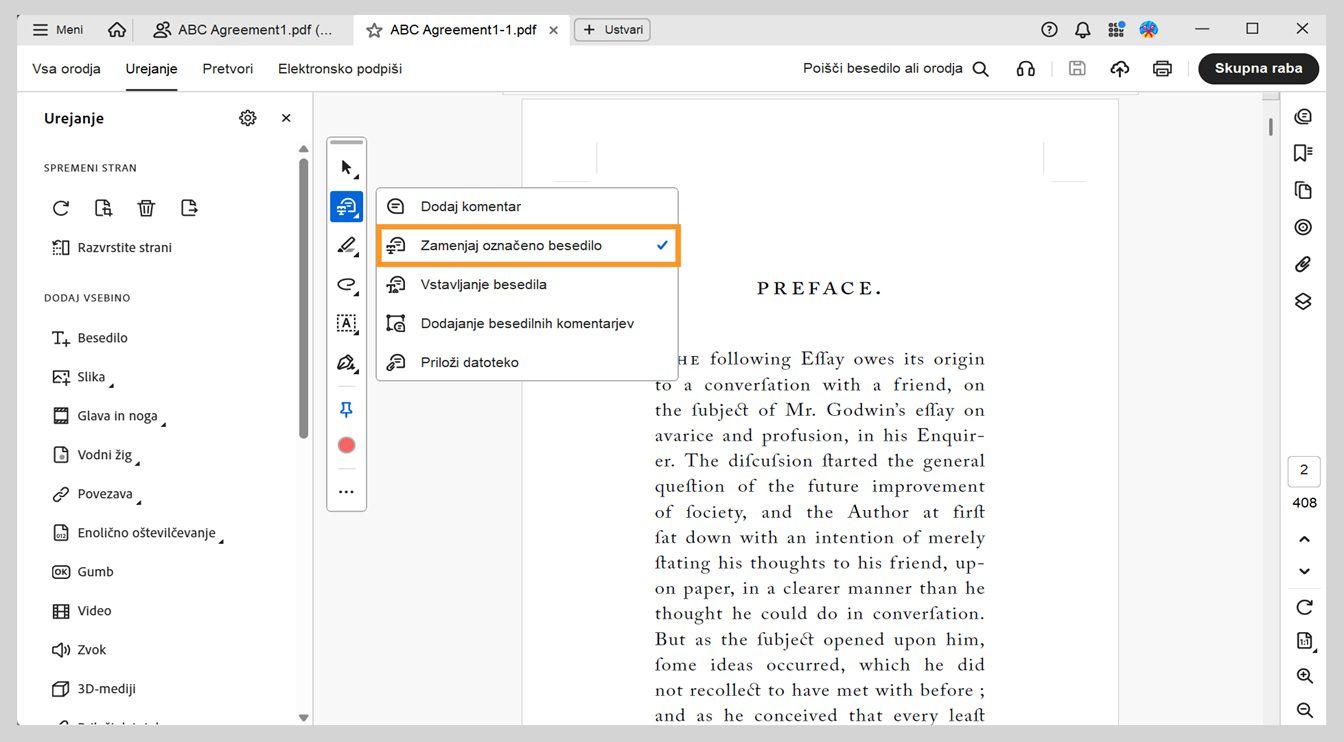Click the current page number box

pyautogui.click(x=1304, y=471)
